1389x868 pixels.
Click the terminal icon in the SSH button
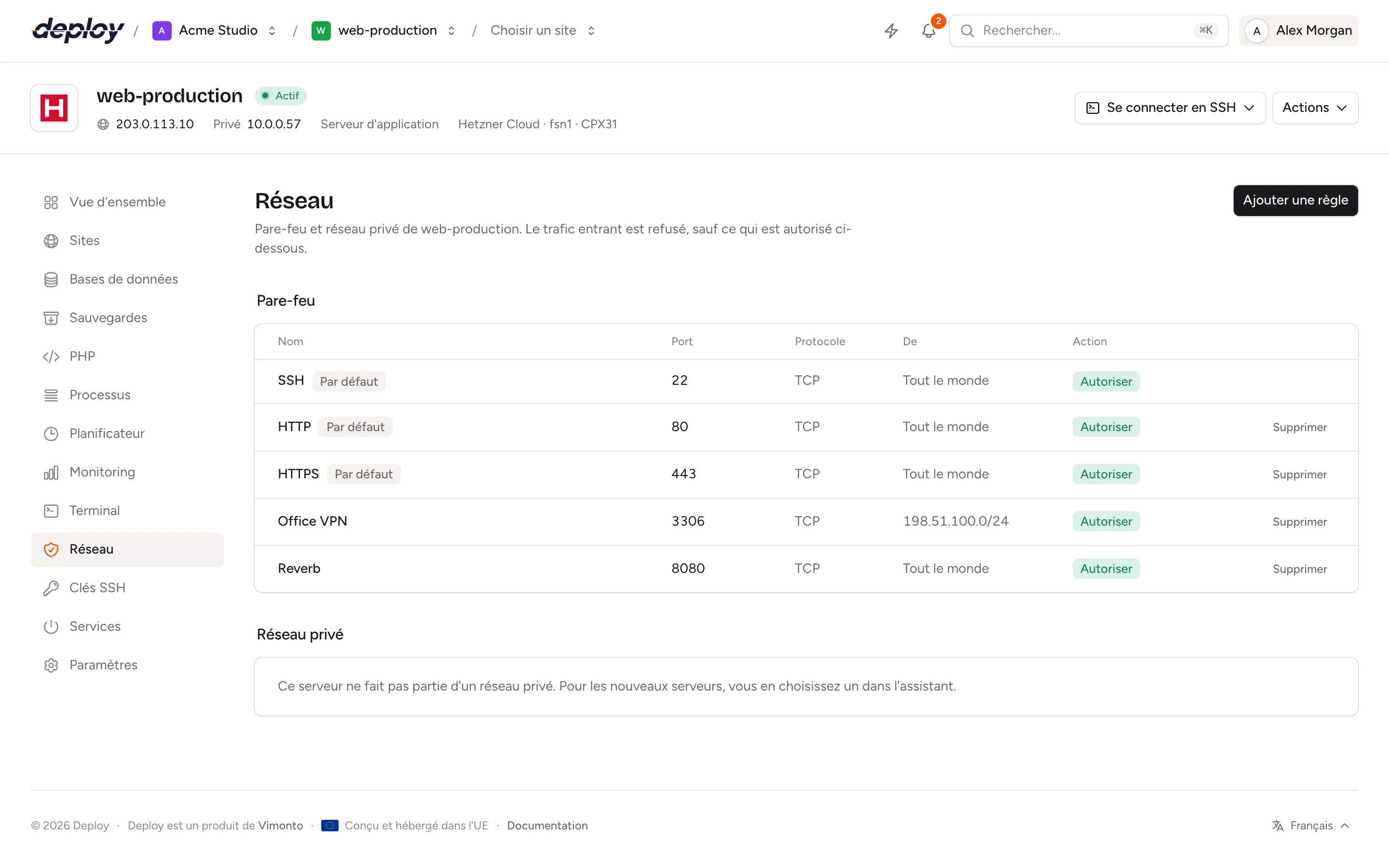(x=1093, y=108)
